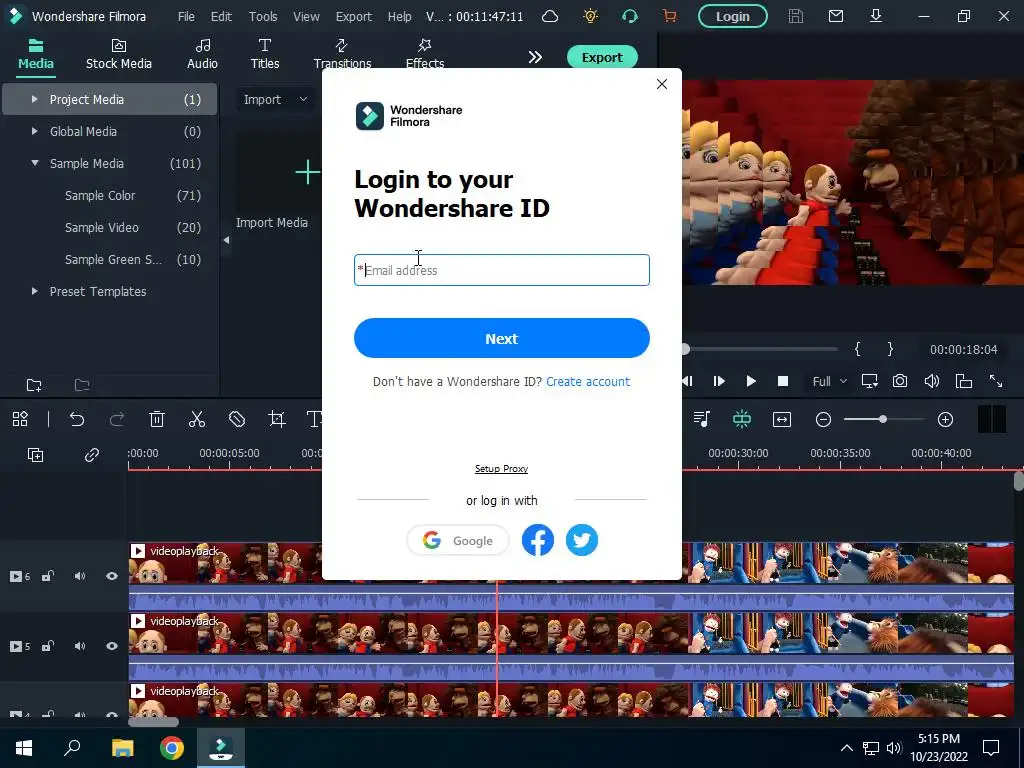Click the Login button in title bar

pyautogui.click(x=733, y=16)
